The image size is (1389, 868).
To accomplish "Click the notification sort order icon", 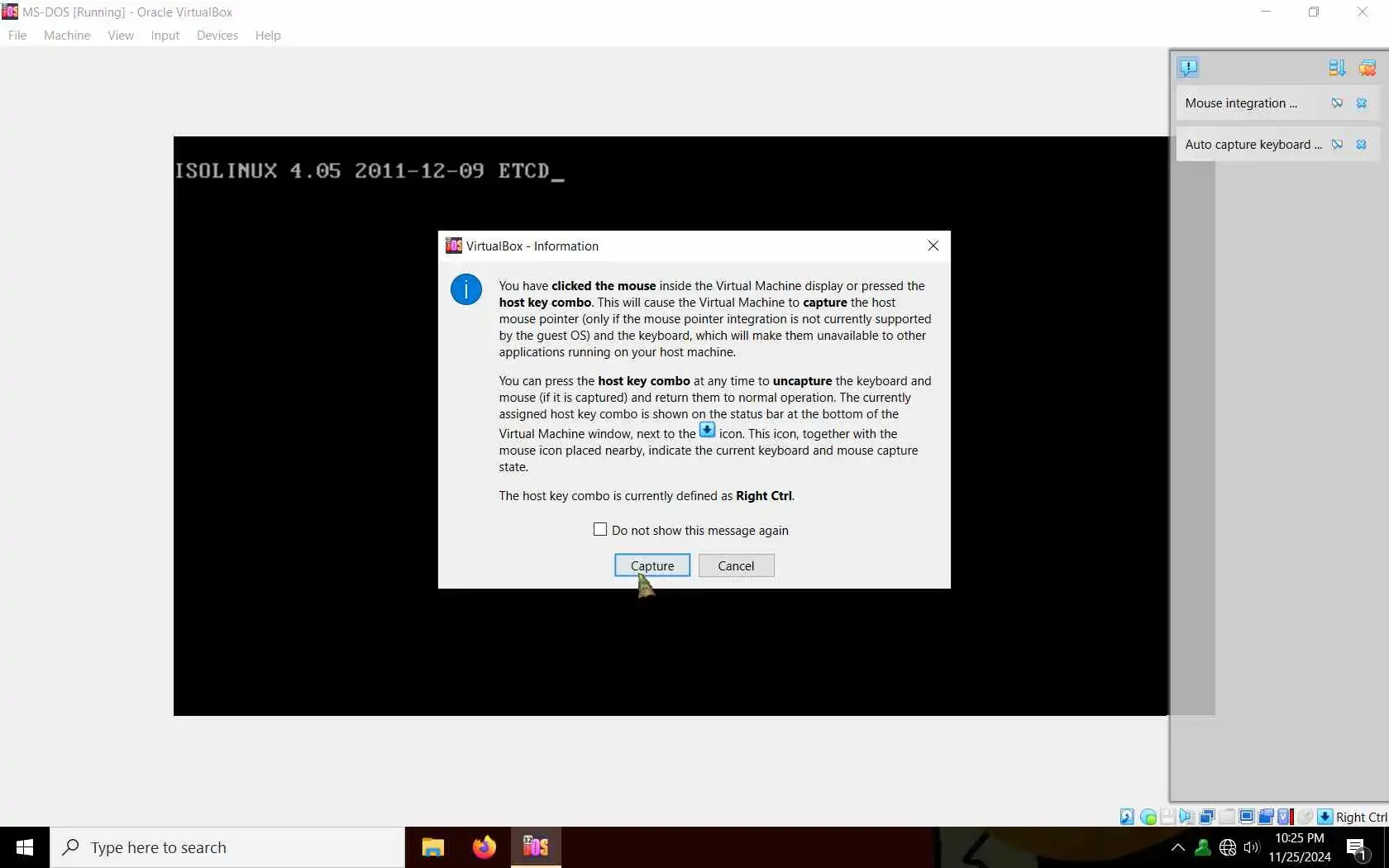I will point(1337,68).
